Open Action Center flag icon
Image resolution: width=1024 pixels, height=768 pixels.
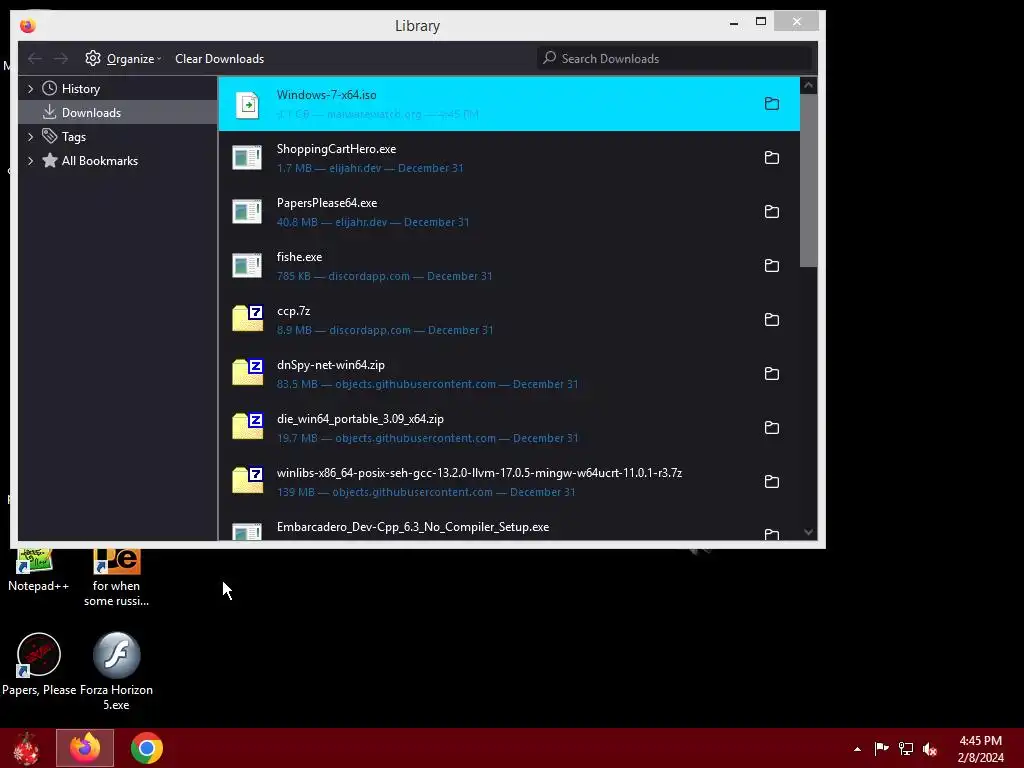pos(881,748)
